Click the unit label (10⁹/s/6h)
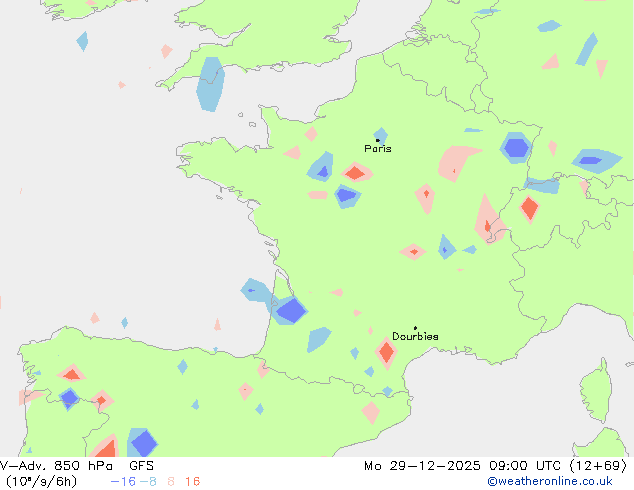This screenshot has width=634, height=490. pos(41,482)
